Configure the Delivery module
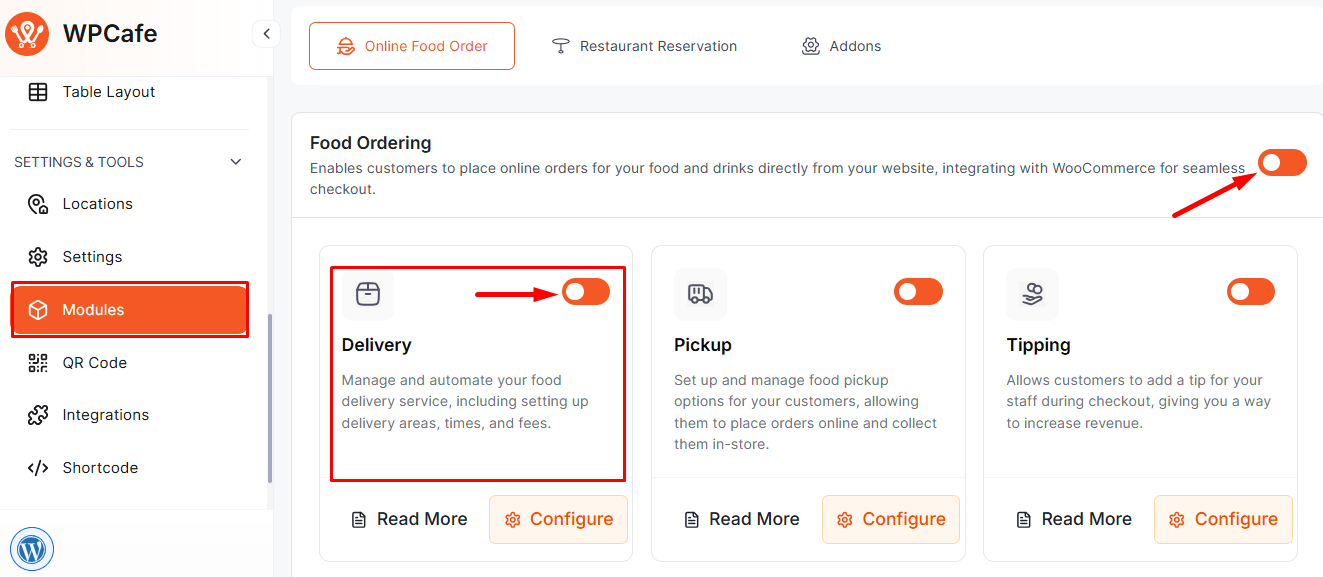 [x=558, y=519]
